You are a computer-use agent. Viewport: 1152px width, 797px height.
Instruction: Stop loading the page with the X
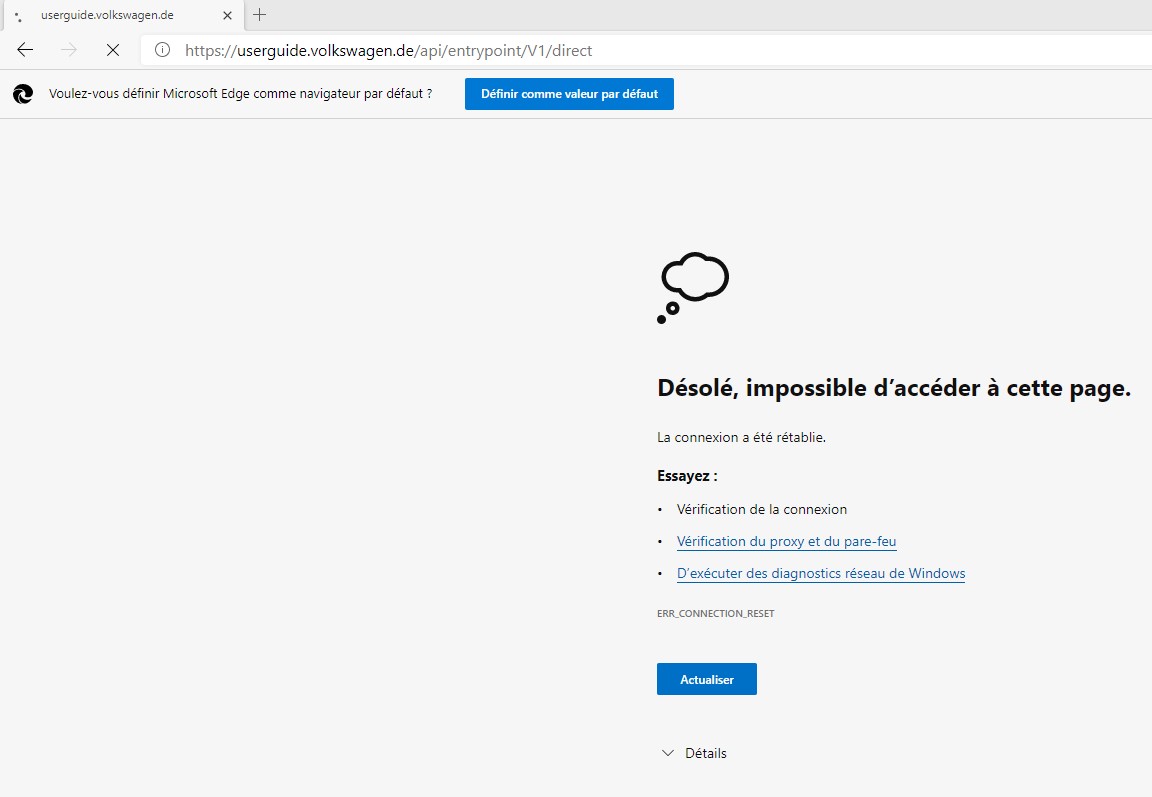click(x=112, y=50)
